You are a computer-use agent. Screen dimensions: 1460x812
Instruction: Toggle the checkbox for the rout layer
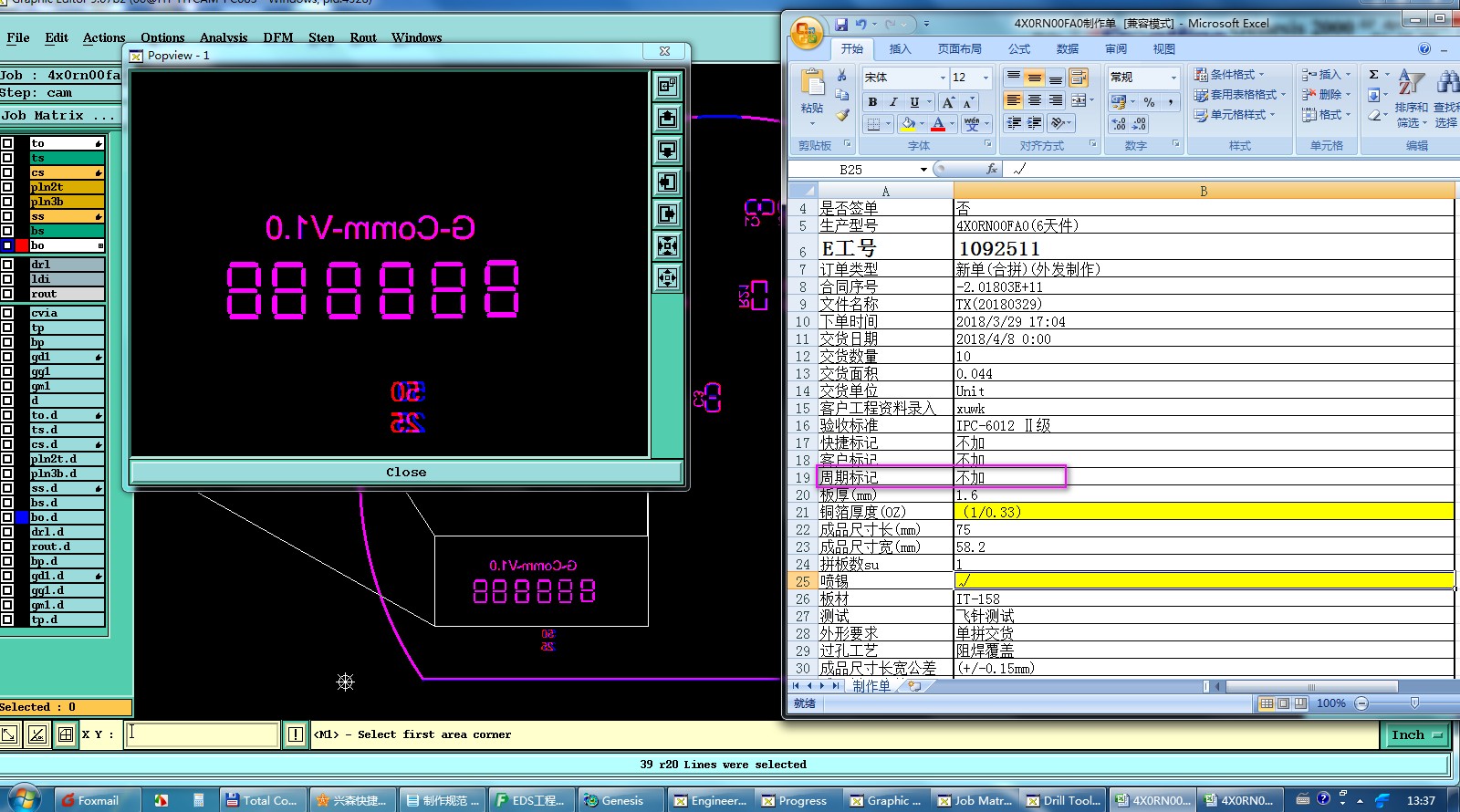click(7, 294)
